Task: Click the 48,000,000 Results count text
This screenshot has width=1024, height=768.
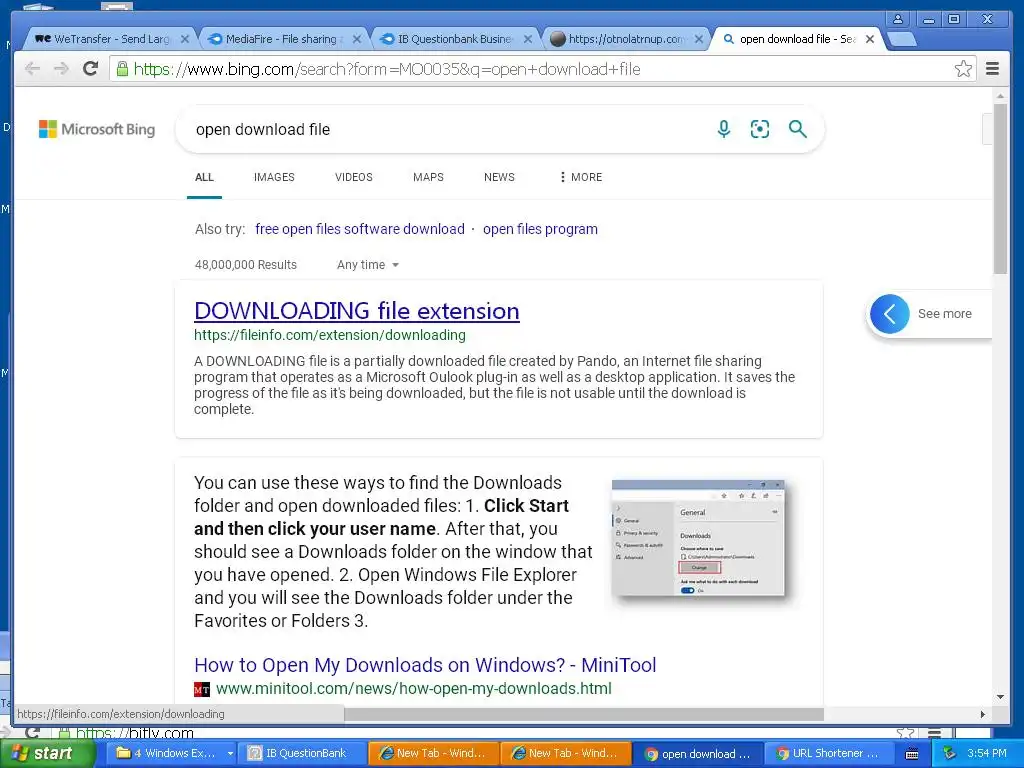Action: pyautogui.click(x=246, y=265)
